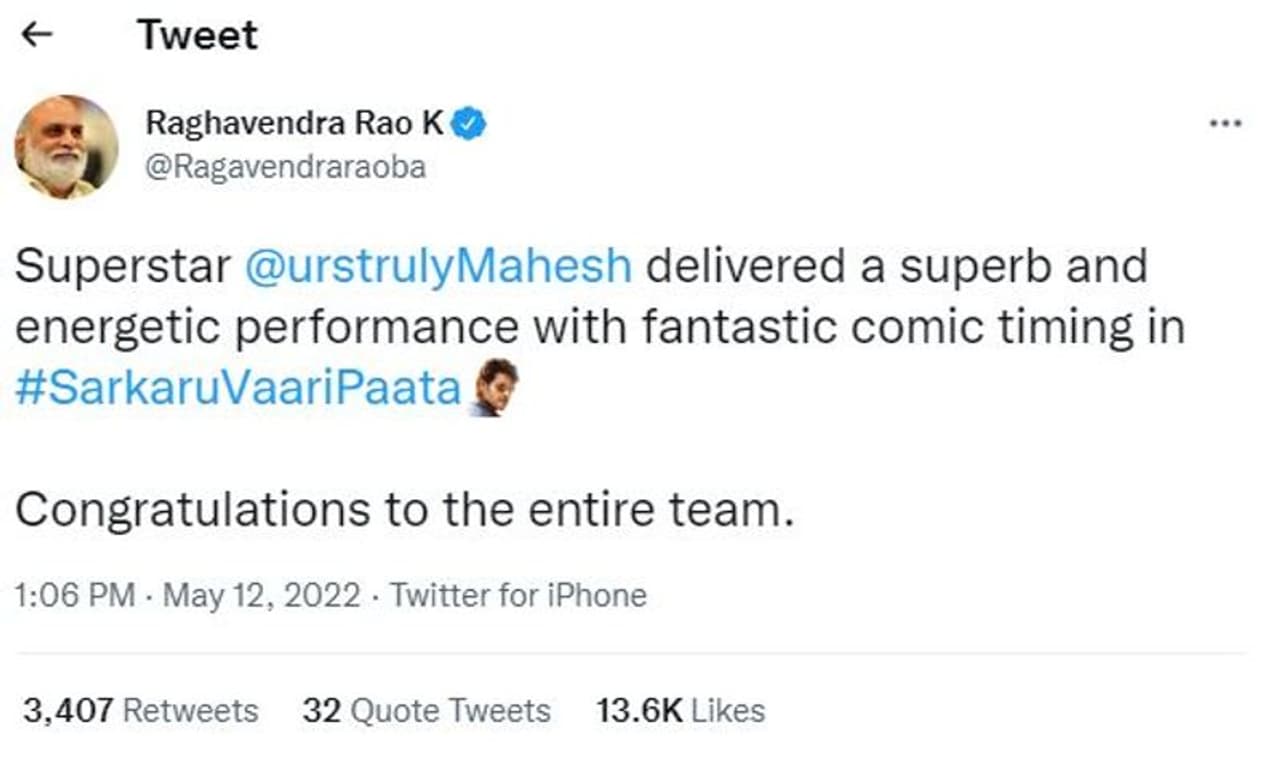The image size is (1280, 762).
Task: Open the @urstrulyMahesh mention
Action: pos(438,267)
